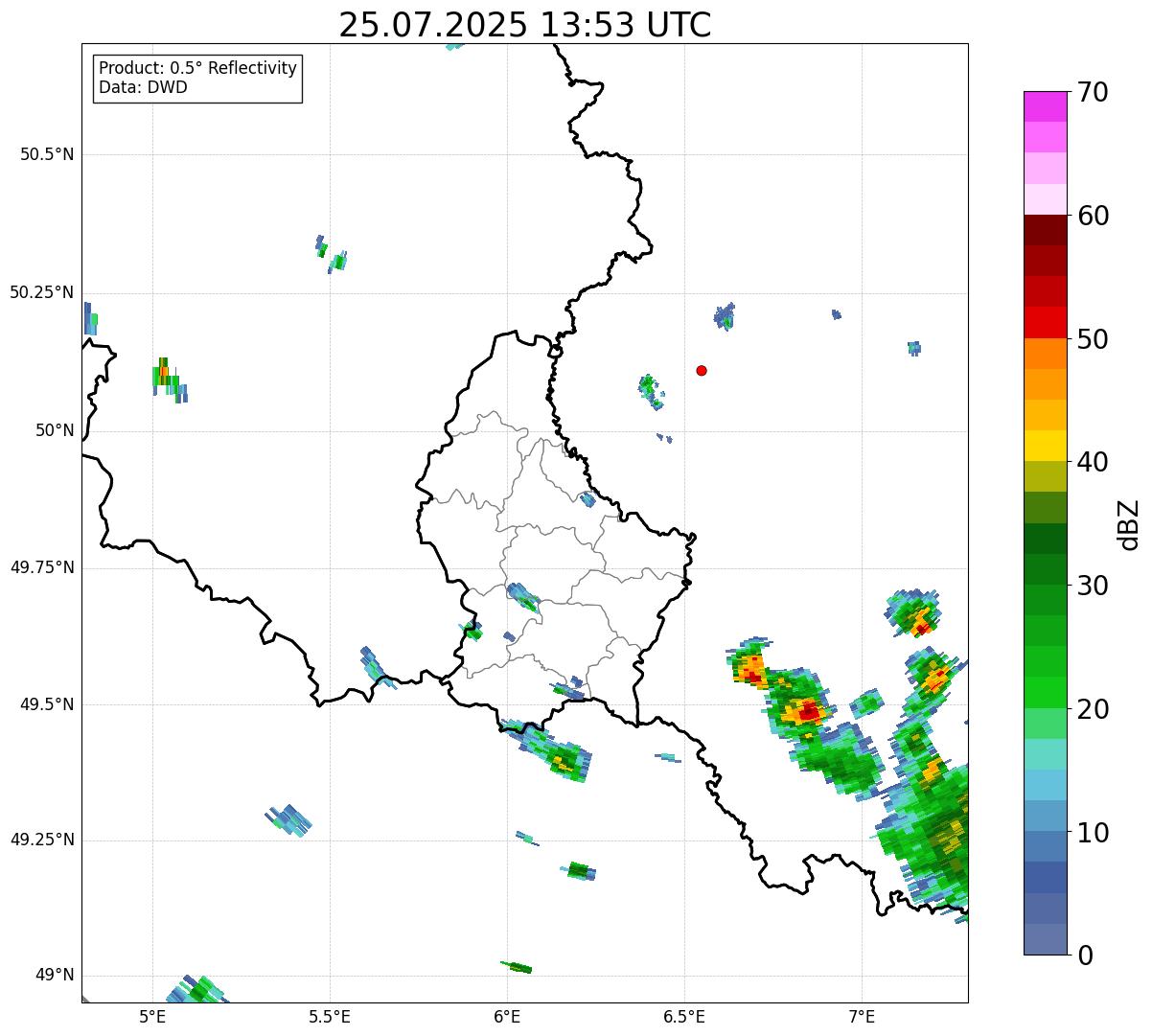The width and height of the screenshot is (1152, 1036).
Task: Click the 49.5°N latitude label
Action: click(x=47, y=704)
